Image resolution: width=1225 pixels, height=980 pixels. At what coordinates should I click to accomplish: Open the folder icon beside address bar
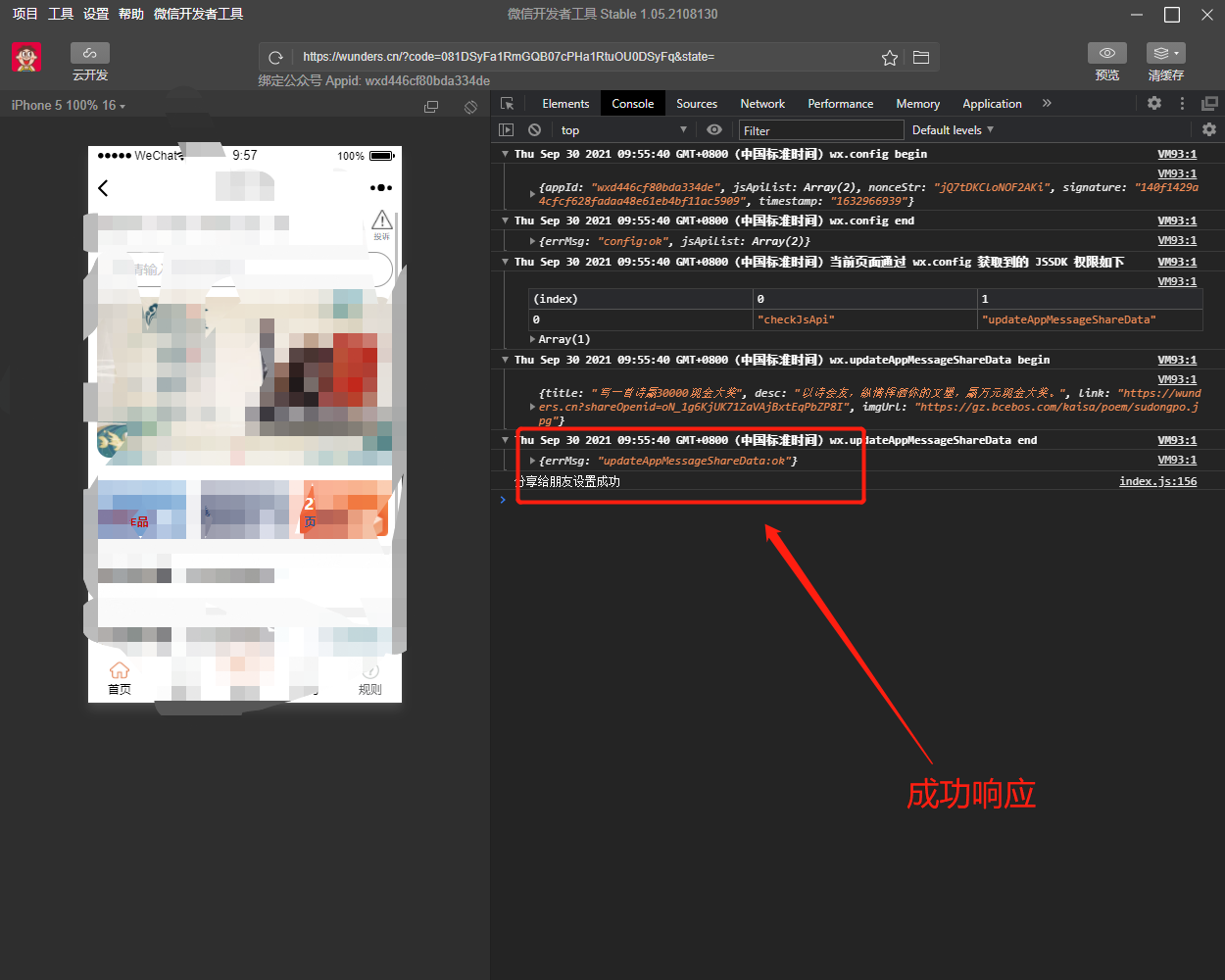click(921, 58)
